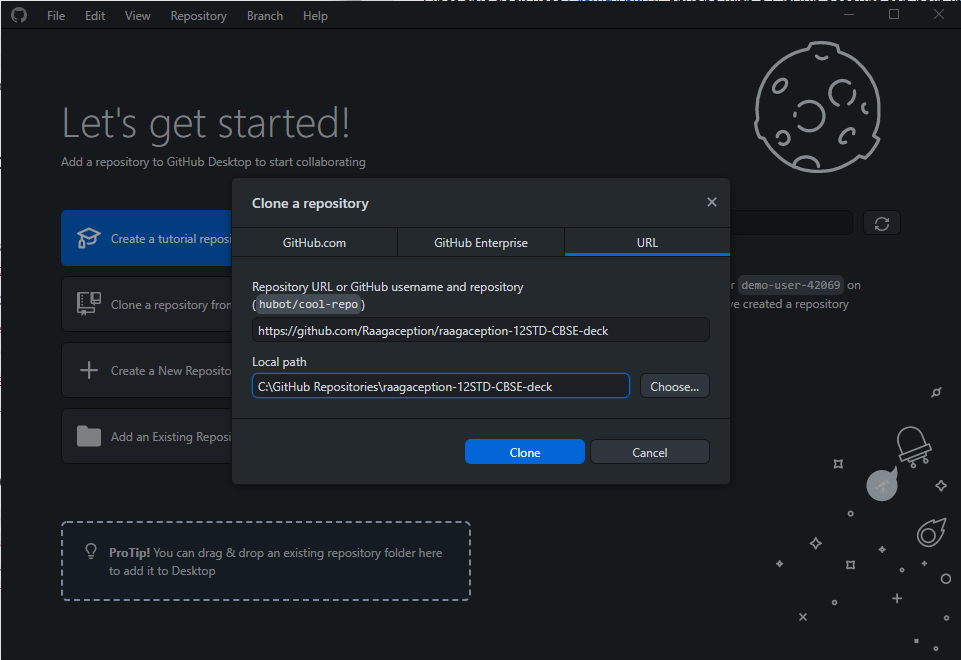Open the Branch menu
The image size is (961, 660).
click(265, 16)
